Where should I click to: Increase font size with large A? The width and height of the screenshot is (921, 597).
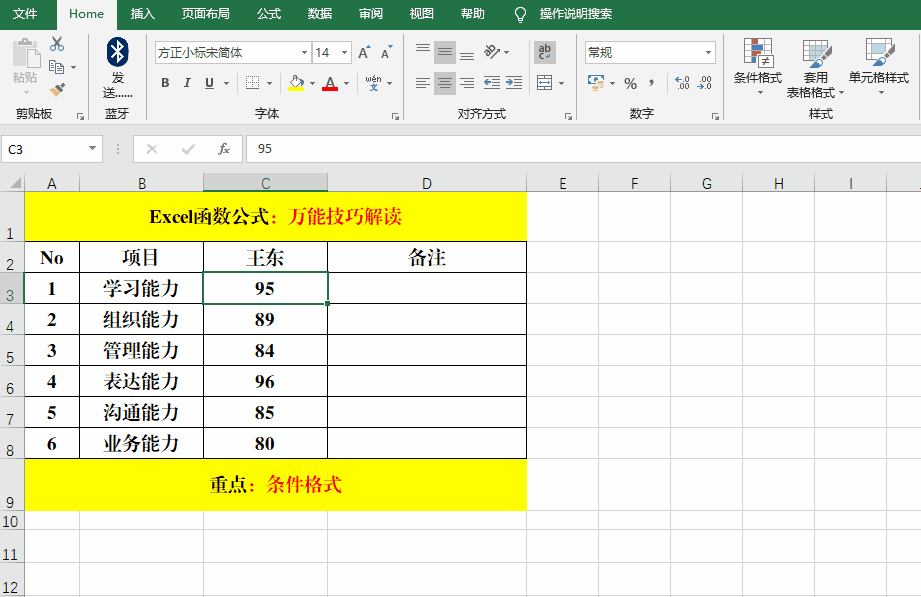[364, 52]
